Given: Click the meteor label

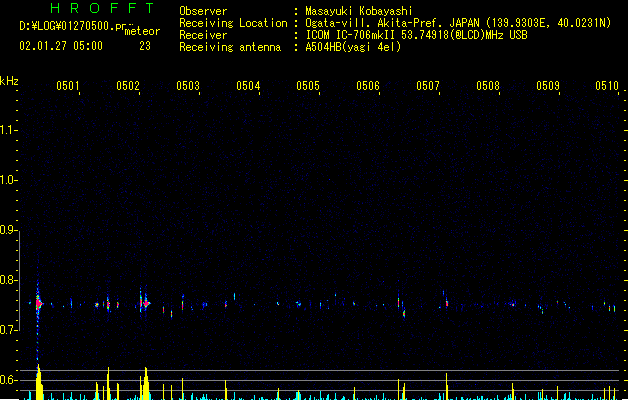Looking at the screenshot, I should coord(142,31).
